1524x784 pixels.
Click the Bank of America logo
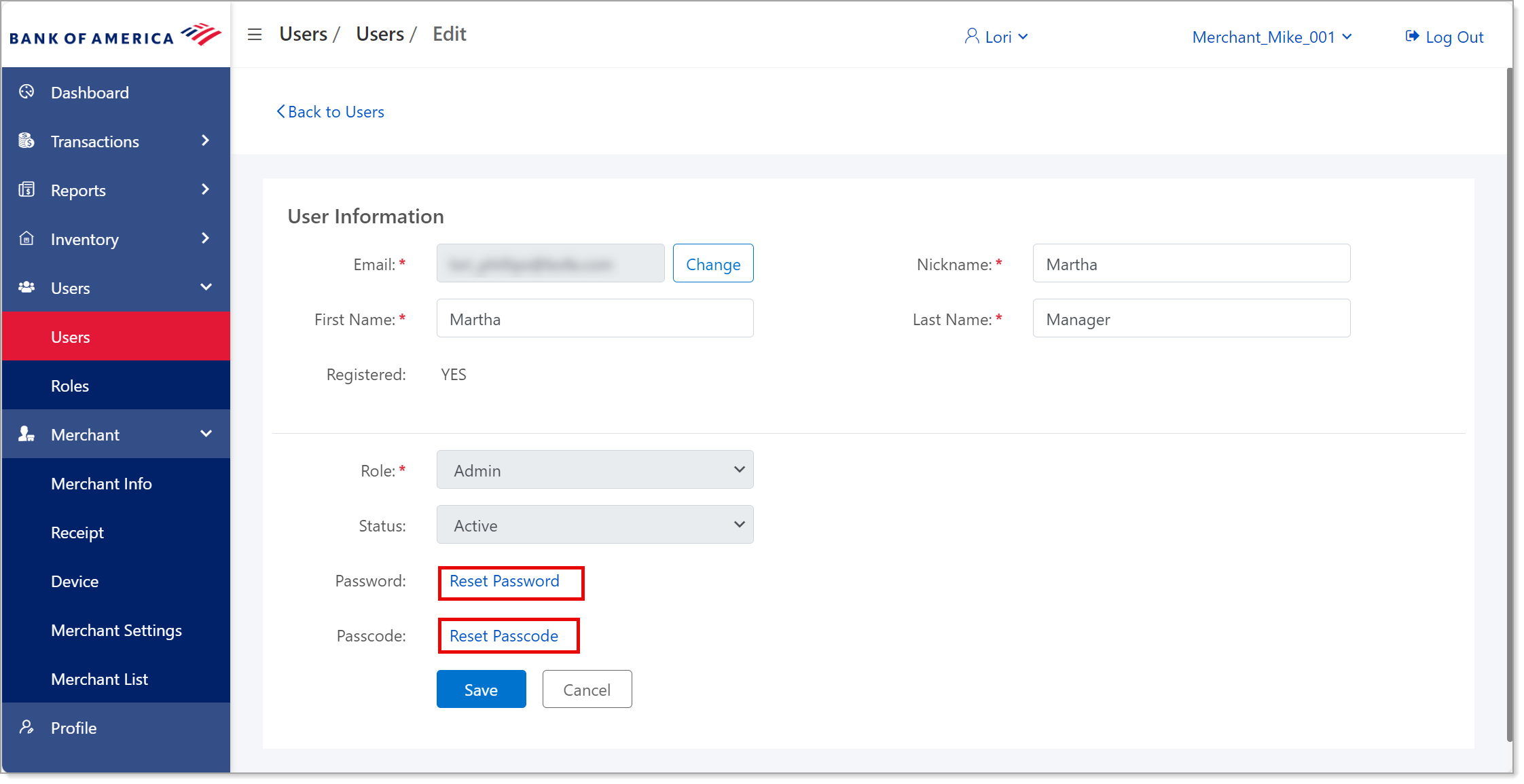(x=115, y=35)
